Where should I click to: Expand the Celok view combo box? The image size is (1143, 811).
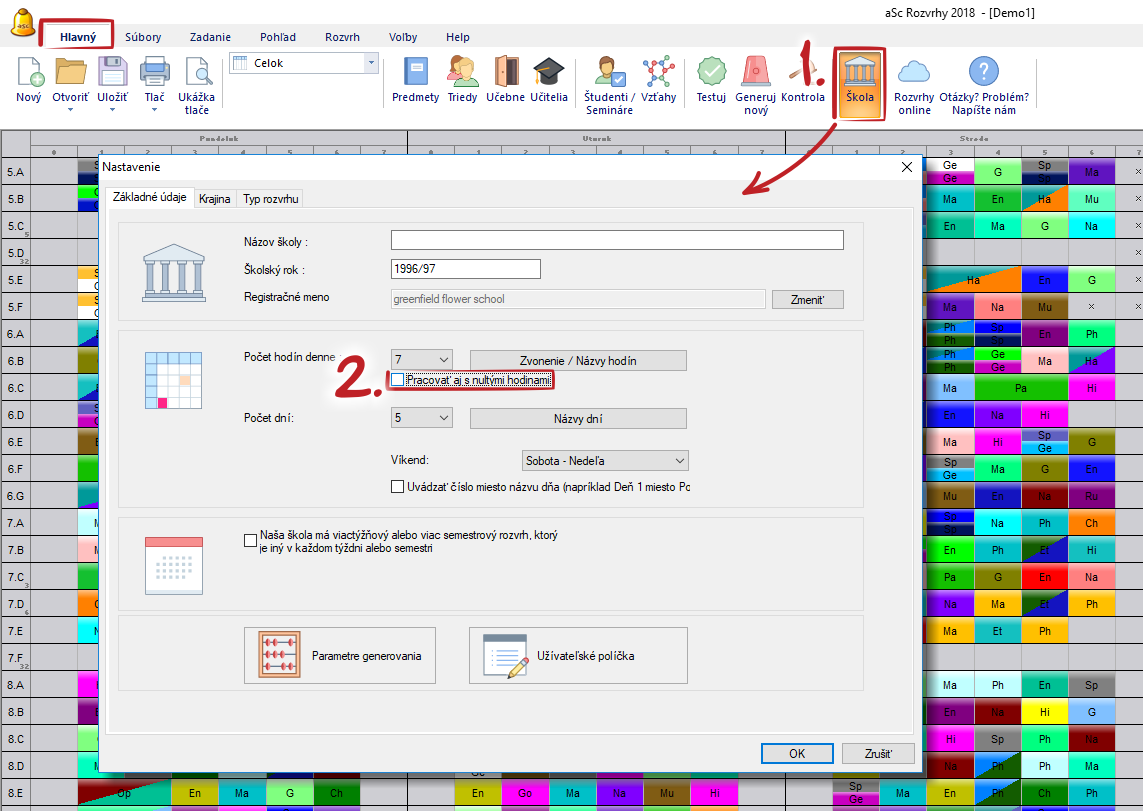point(371,63)
